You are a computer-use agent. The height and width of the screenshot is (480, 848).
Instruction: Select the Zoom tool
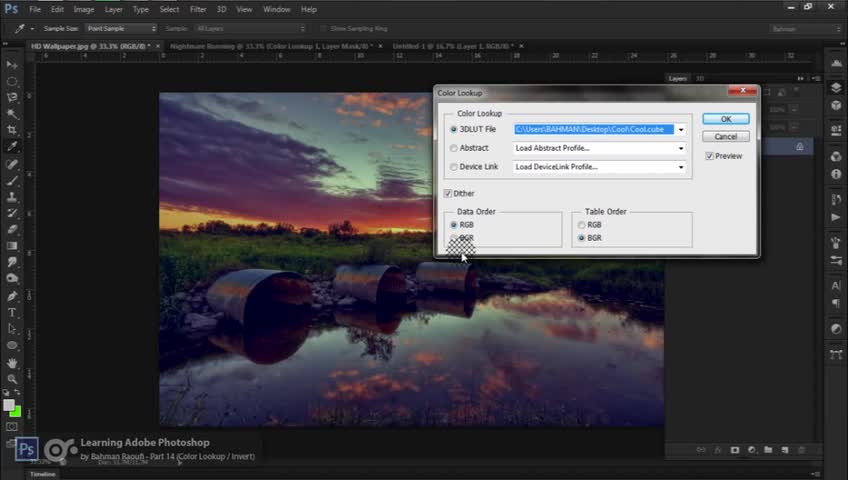coord(12,379)
